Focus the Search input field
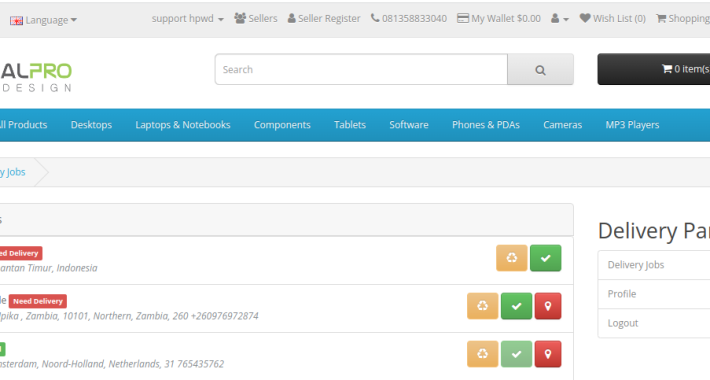 click(x=361, y=69)
